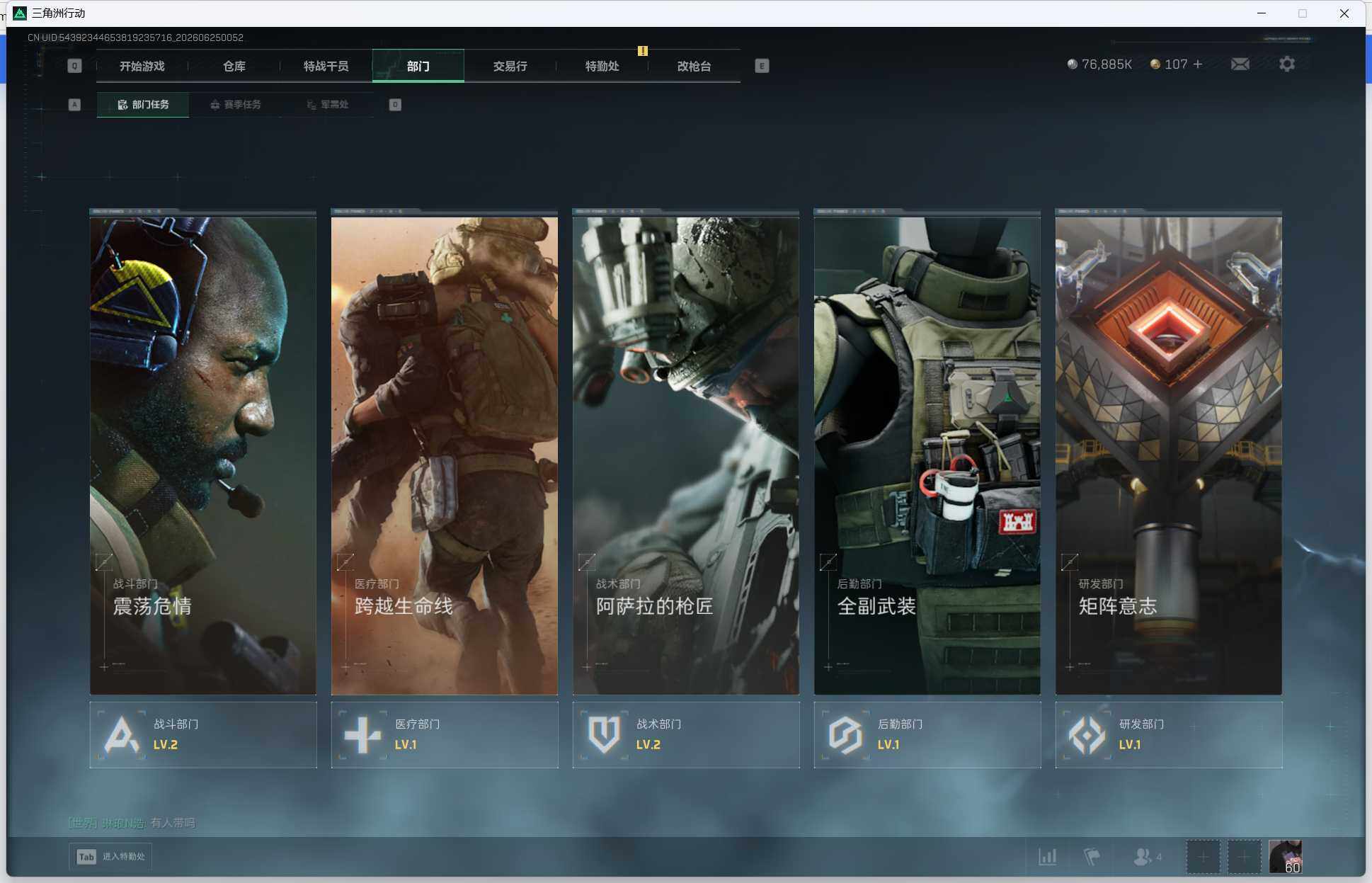This screenshot has width=1372, height=883.
Task: Open the statistics bar chart icon
Action: (x=1048, y=857)
